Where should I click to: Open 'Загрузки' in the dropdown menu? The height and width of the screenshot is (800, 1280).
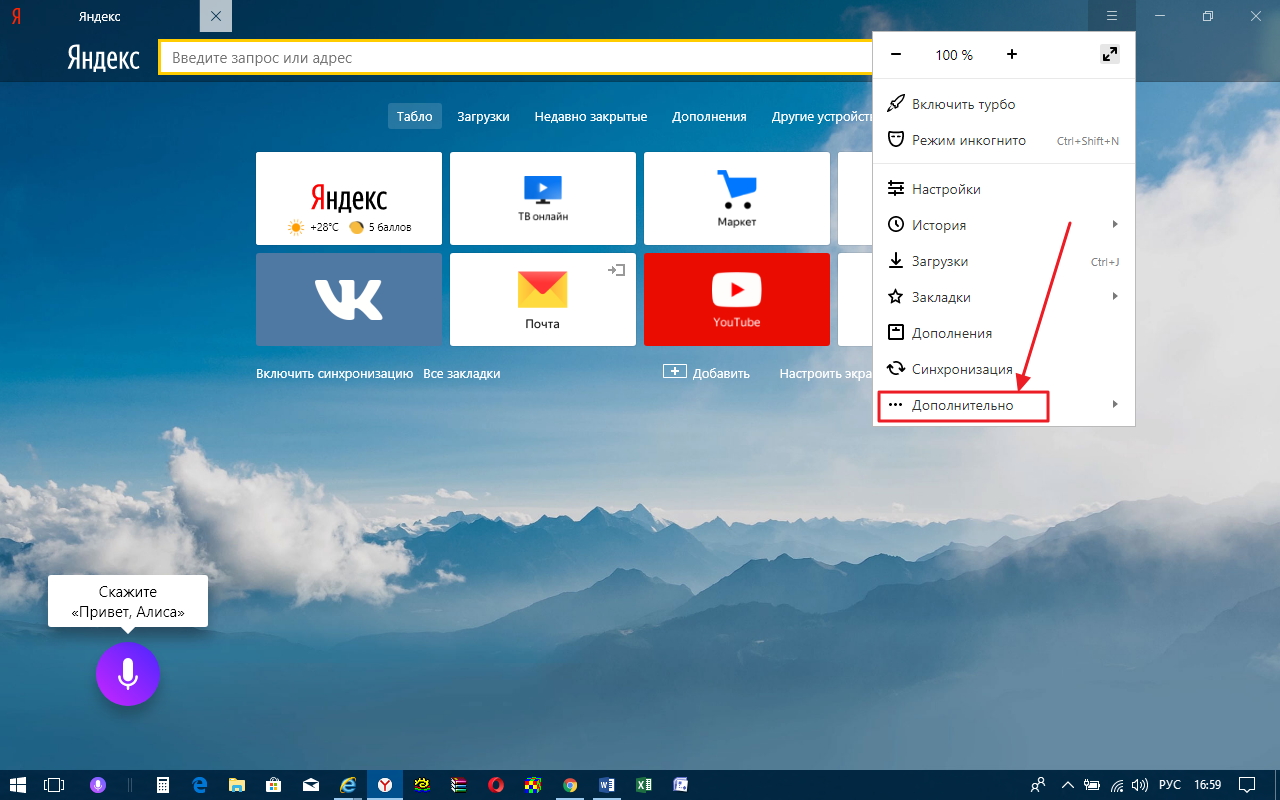(x=1004, y=261)
